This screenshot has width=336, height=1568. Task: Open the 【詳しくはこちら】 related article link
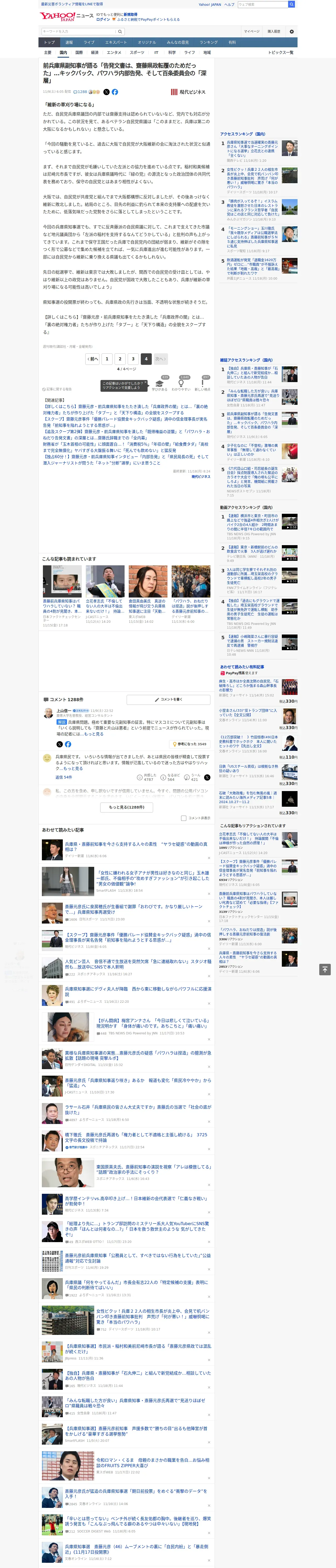tap(126, 410)
